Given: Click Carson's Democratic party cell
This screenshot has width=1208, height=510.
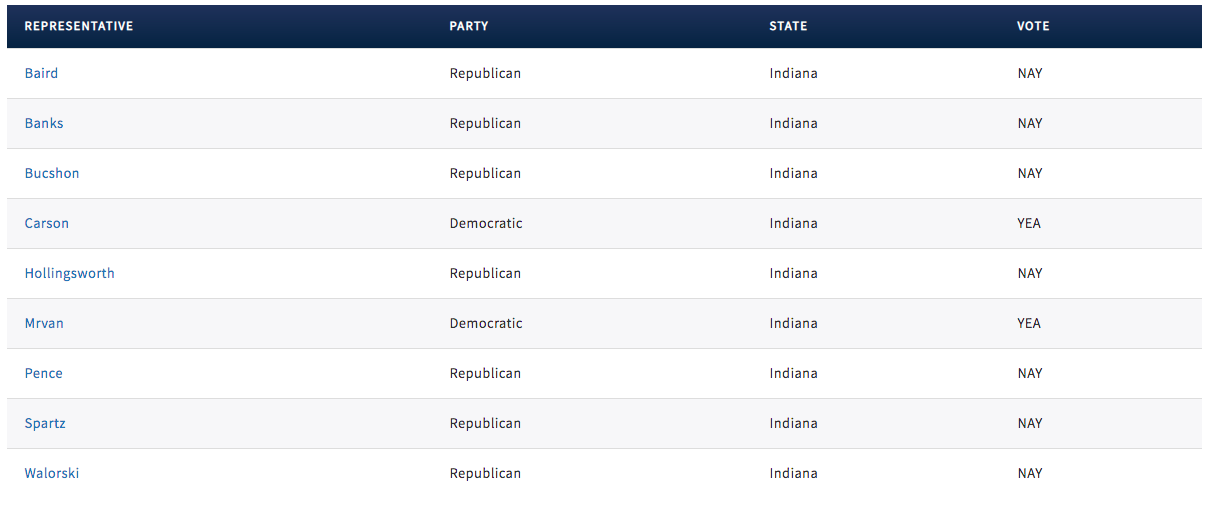Looking at the screenshot, I should [x=486, y=223].
